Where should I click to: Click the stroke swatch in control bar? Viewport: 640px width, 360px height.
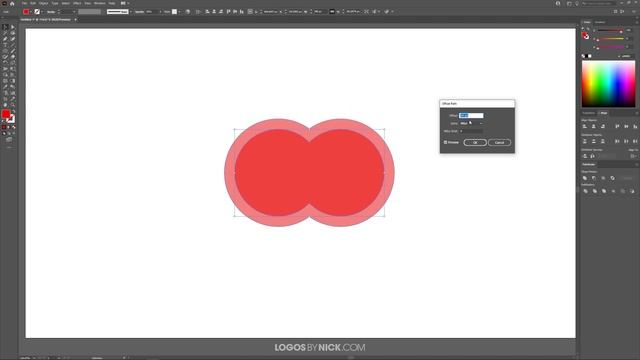pyautogui.click(x=37, y=12)
